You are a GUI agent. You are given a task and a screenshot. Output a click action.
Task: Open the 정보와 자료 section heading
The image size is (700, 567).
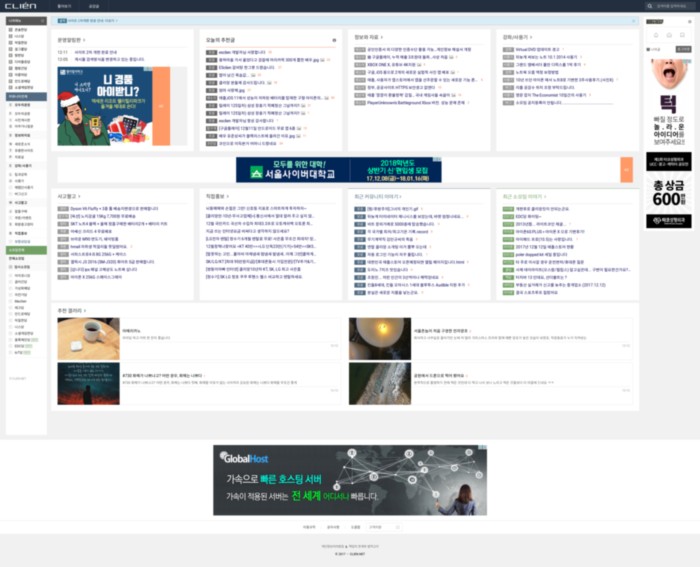coord(367,37)
